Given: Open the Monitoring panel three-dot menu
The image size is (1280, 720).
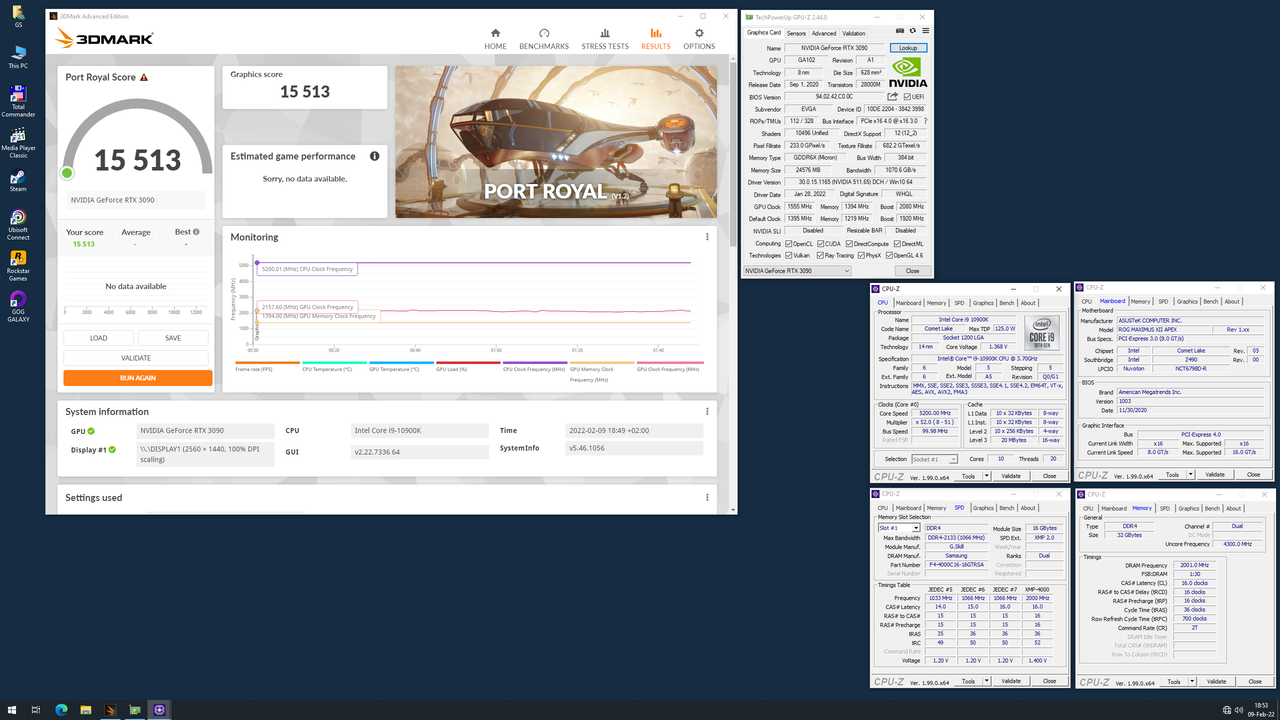Looking at the screenshot, I should click(707, 237).
